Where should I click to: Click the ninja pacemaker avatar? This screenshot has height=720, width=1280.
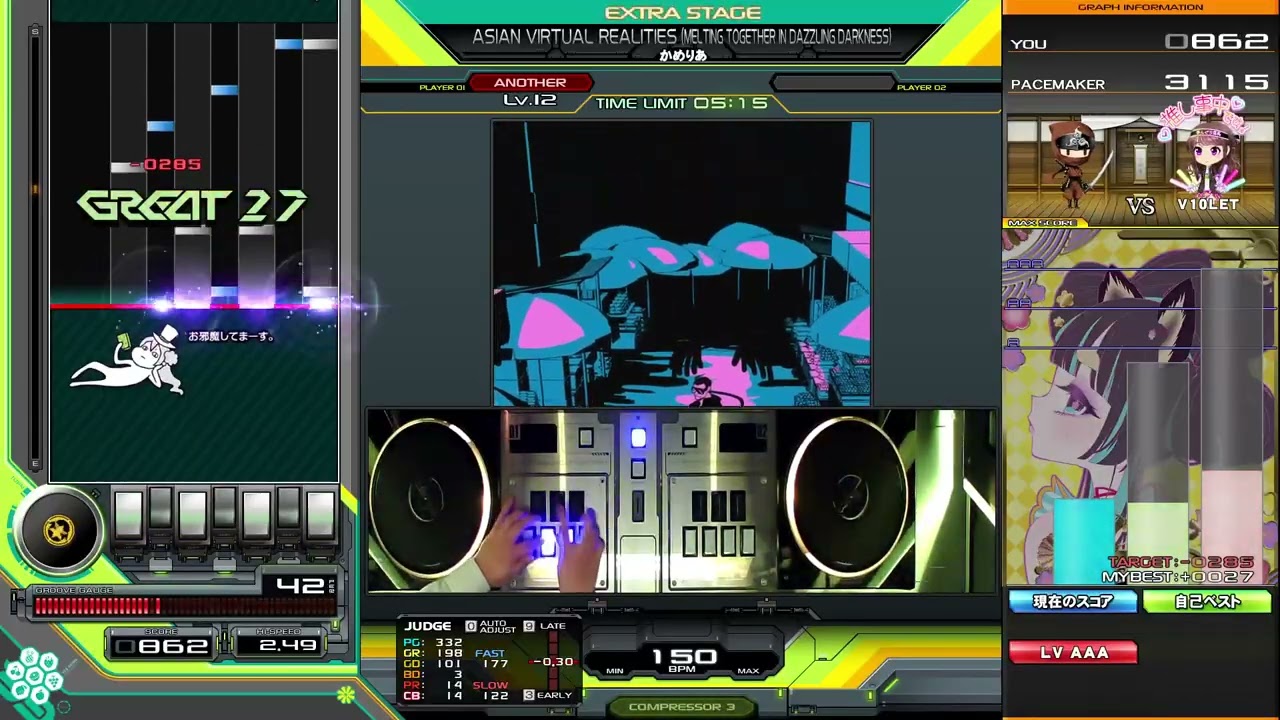1074,165
